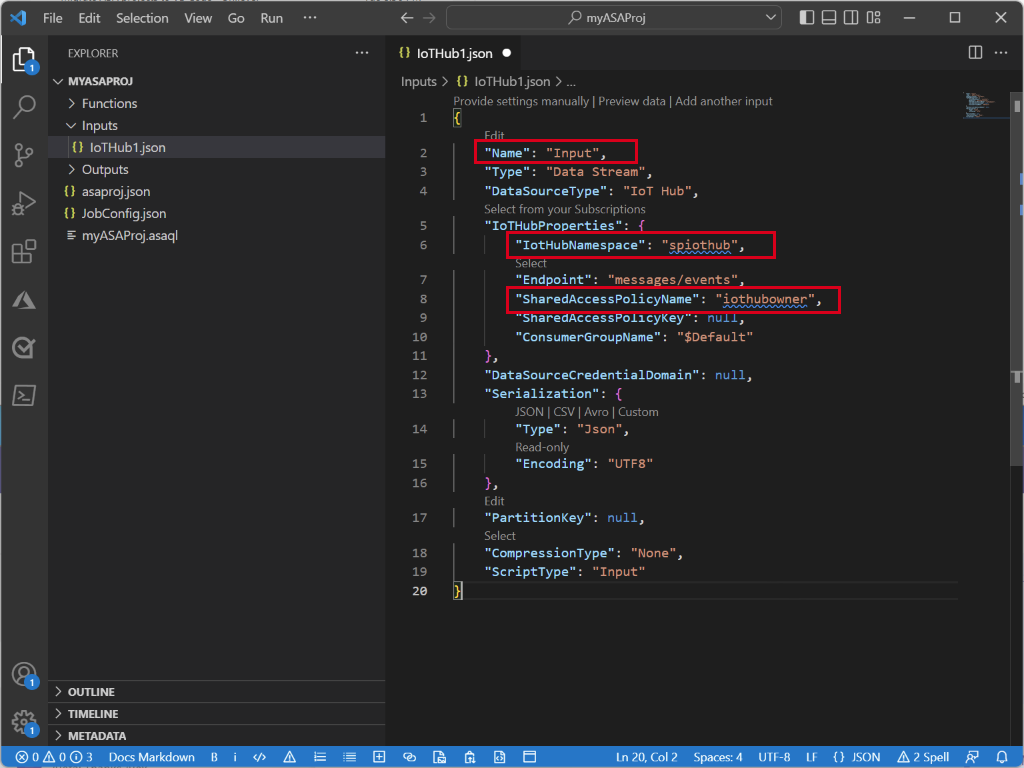Open the Testing checkmark view icon
Screen dimensions: 1024x768
24,347
